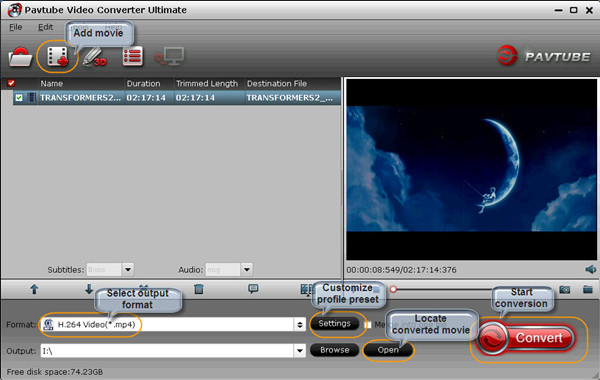Click the trash delete icon

[199, 289]
